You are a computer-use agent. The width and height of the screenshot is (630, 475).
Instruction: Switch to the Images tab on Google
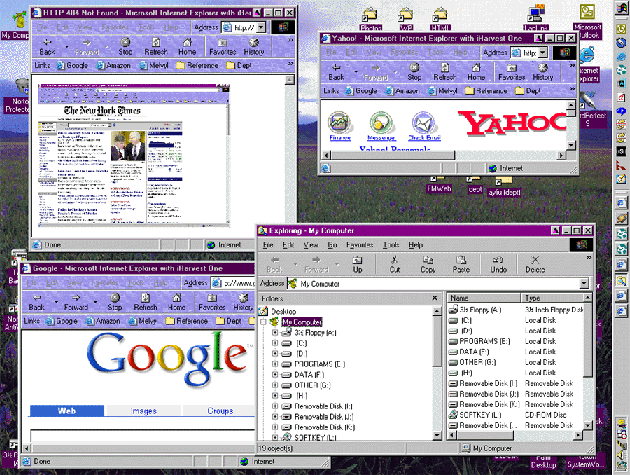click(x=145, y=411)
